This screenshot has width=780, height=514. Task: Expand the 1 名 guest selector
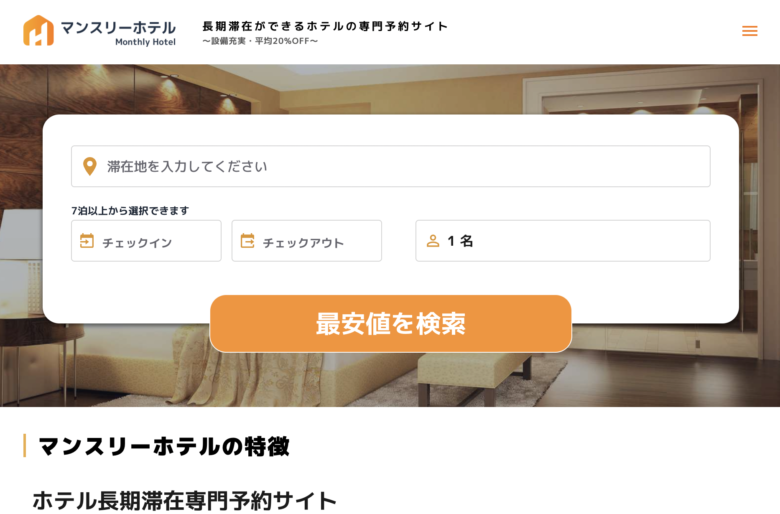(563, 241)
